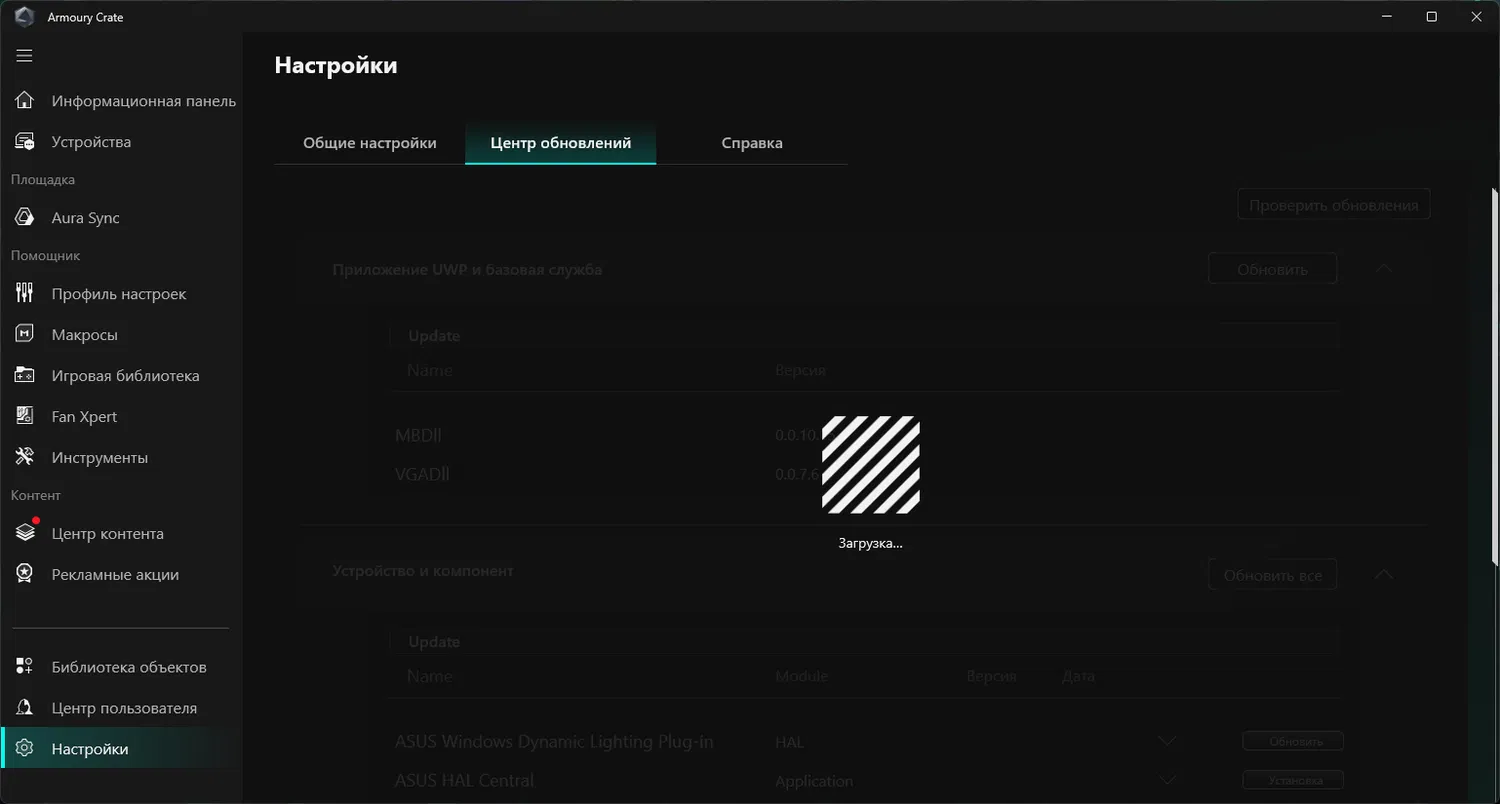Click the Module column header
This screenshot has height=804, width=1500.
coord(802,676)
